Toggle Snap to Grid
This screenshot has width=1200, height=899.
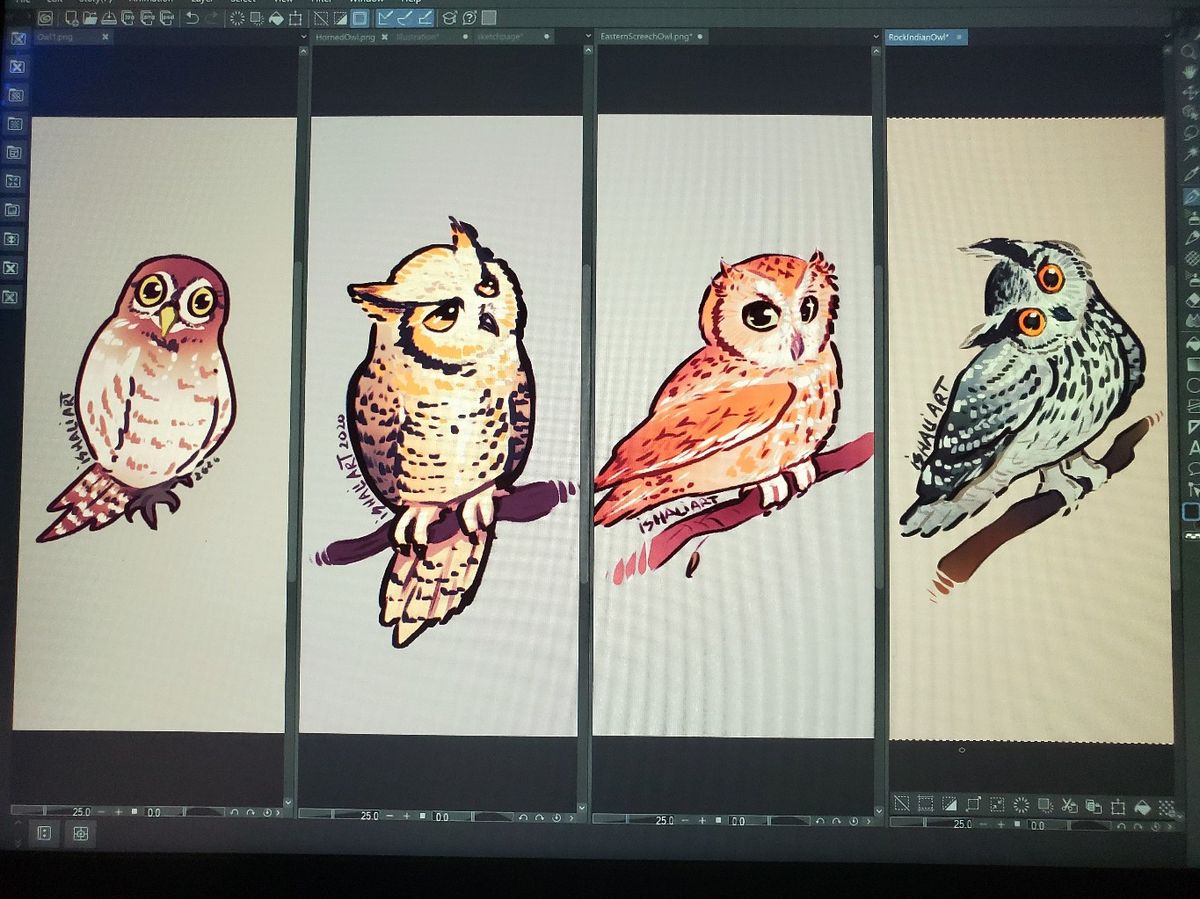(425, 19)
